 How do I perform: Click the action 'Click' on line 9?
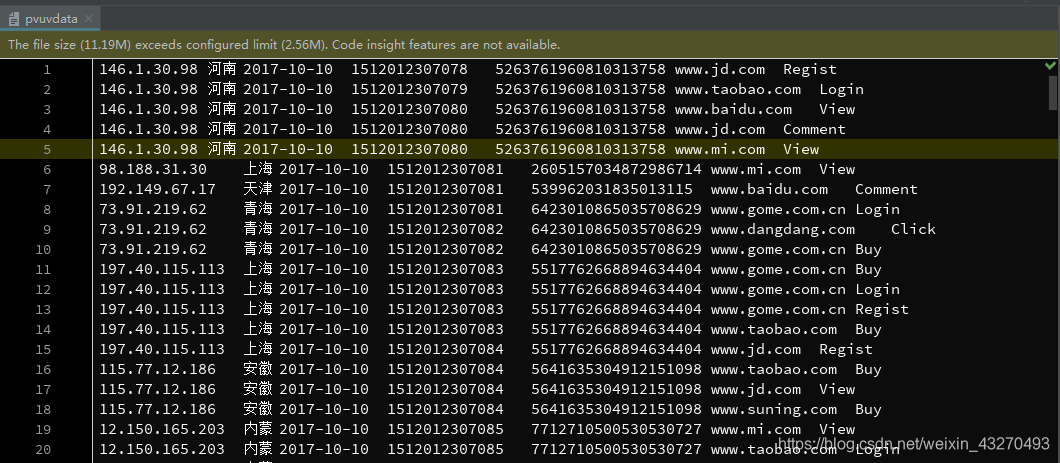(x=913, y=229)
